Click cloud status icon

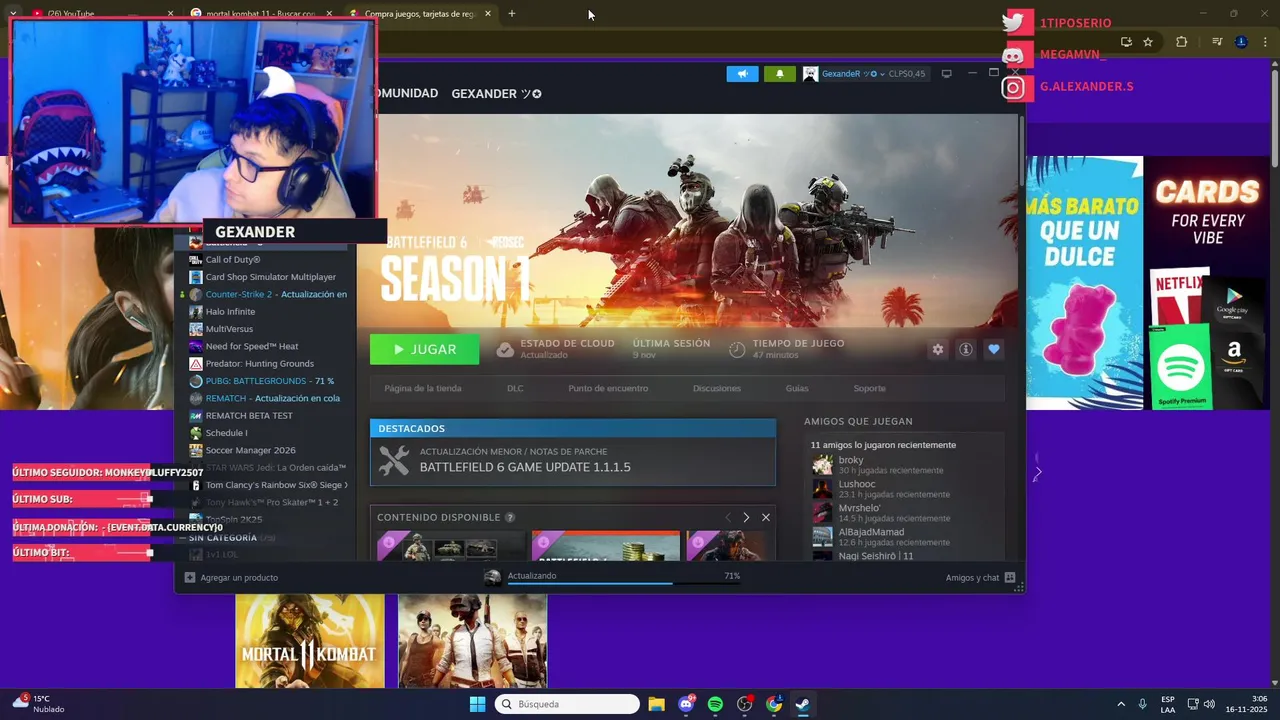pos(505,349)
